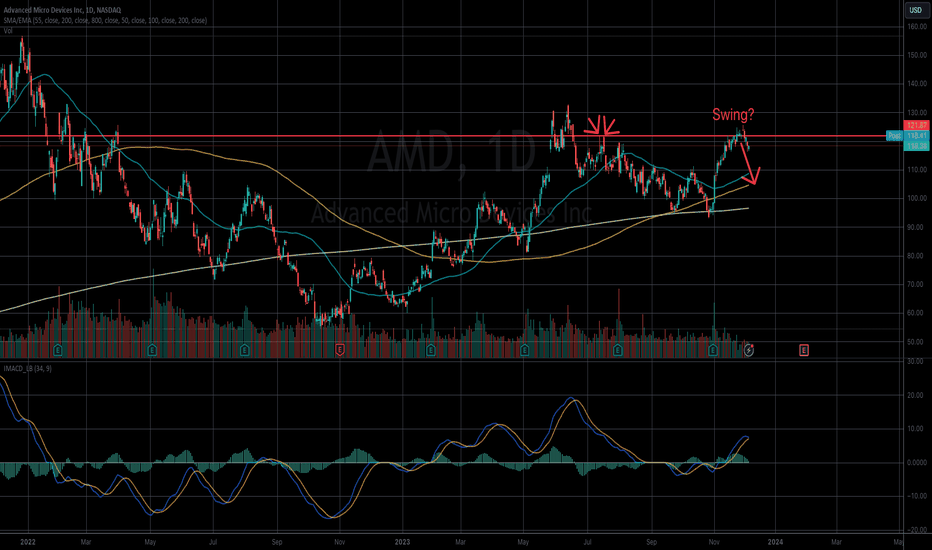
Task: Click the lightning bolt latest-news marker
Action: pos(749,350)
